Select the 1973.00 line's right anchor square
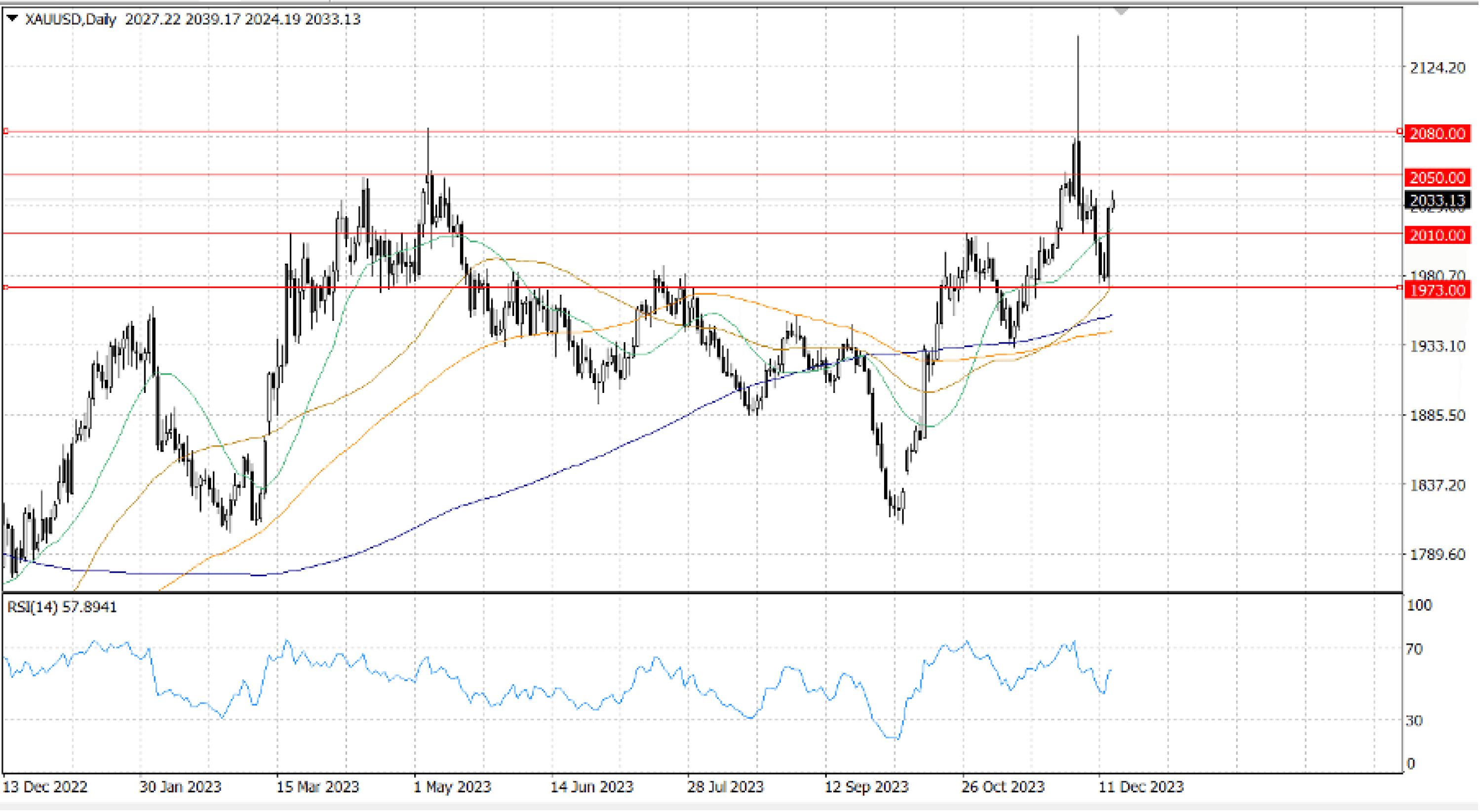The image size is (1480, 812). 1400,287
